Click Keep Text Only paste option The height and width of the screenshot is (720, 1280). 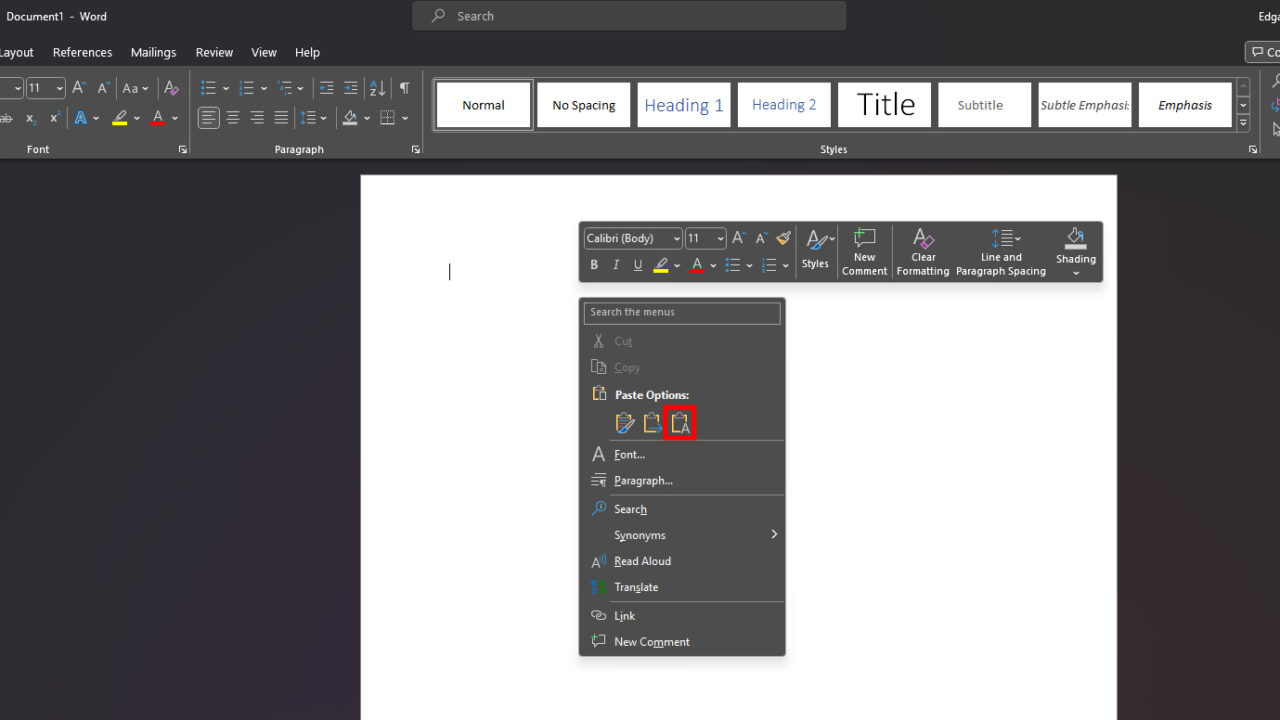681,423
